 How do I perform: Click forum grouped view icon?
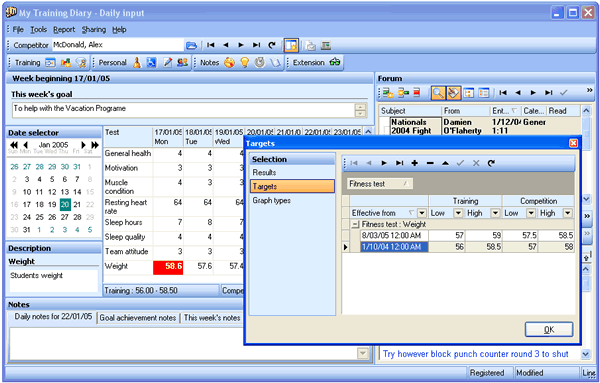469,93
